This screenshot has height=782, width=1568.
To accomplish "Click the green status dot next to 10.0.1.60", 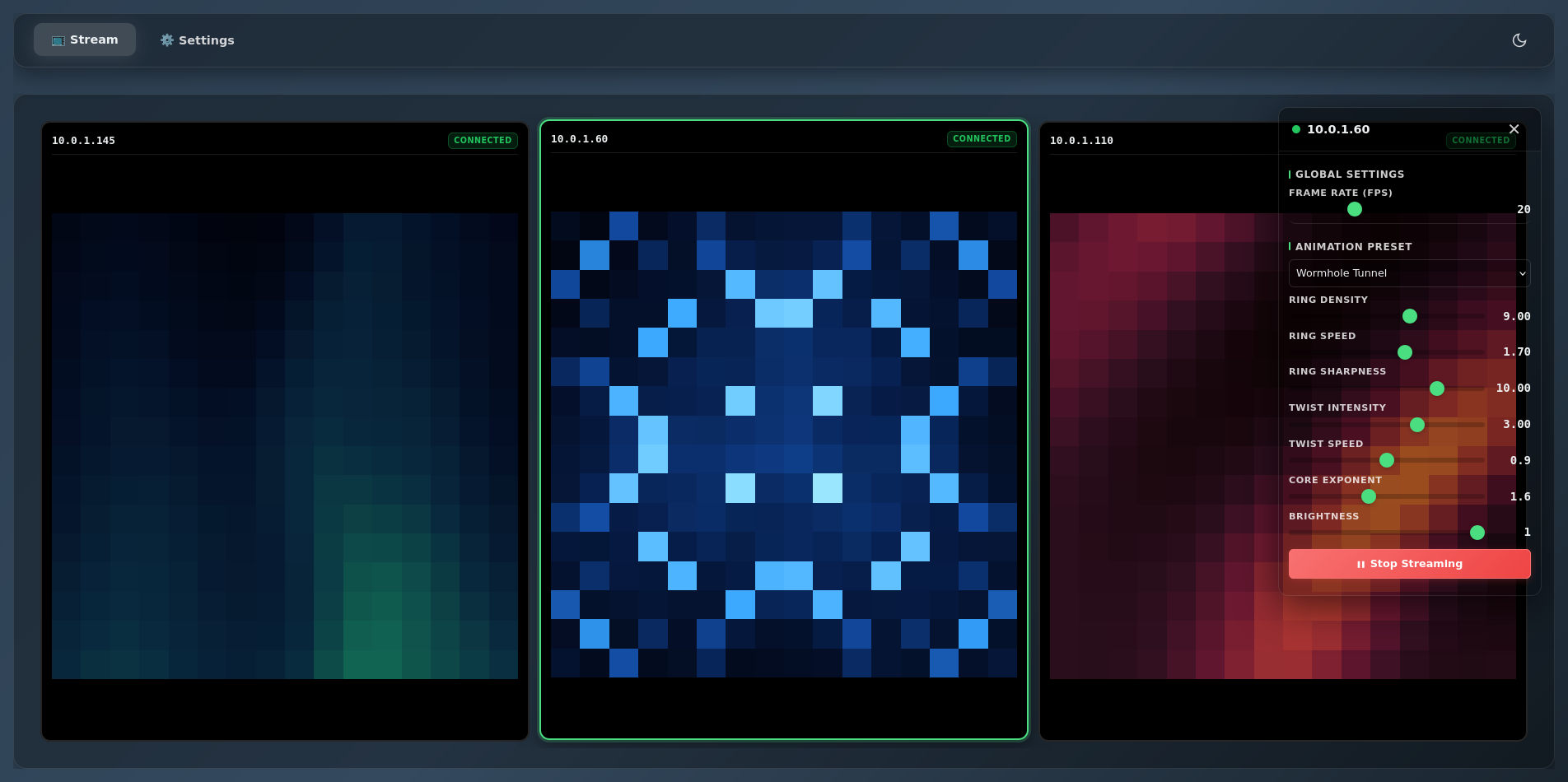I will [1295, 129].
